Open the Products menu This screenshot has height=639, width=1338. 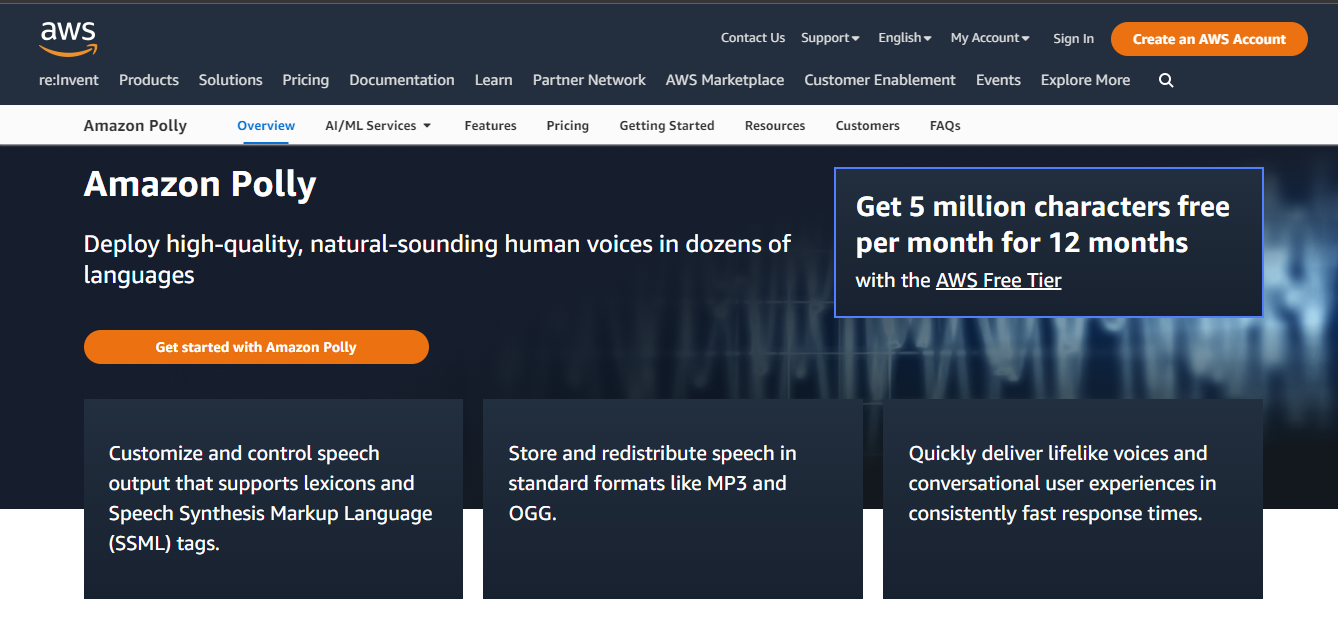coord(149,80)
